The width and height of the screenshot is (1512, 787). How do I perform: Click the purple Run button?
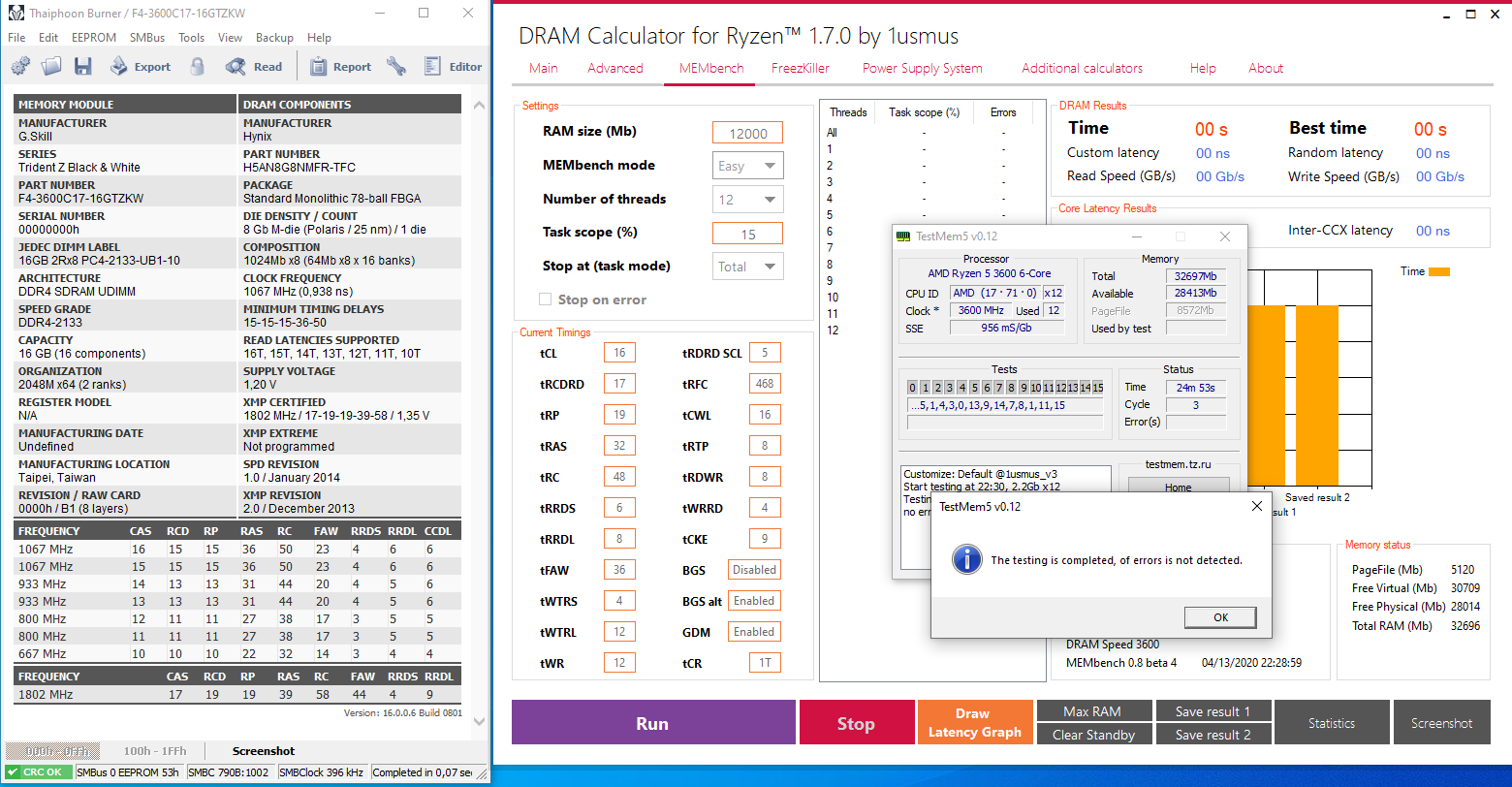point(653,723)
